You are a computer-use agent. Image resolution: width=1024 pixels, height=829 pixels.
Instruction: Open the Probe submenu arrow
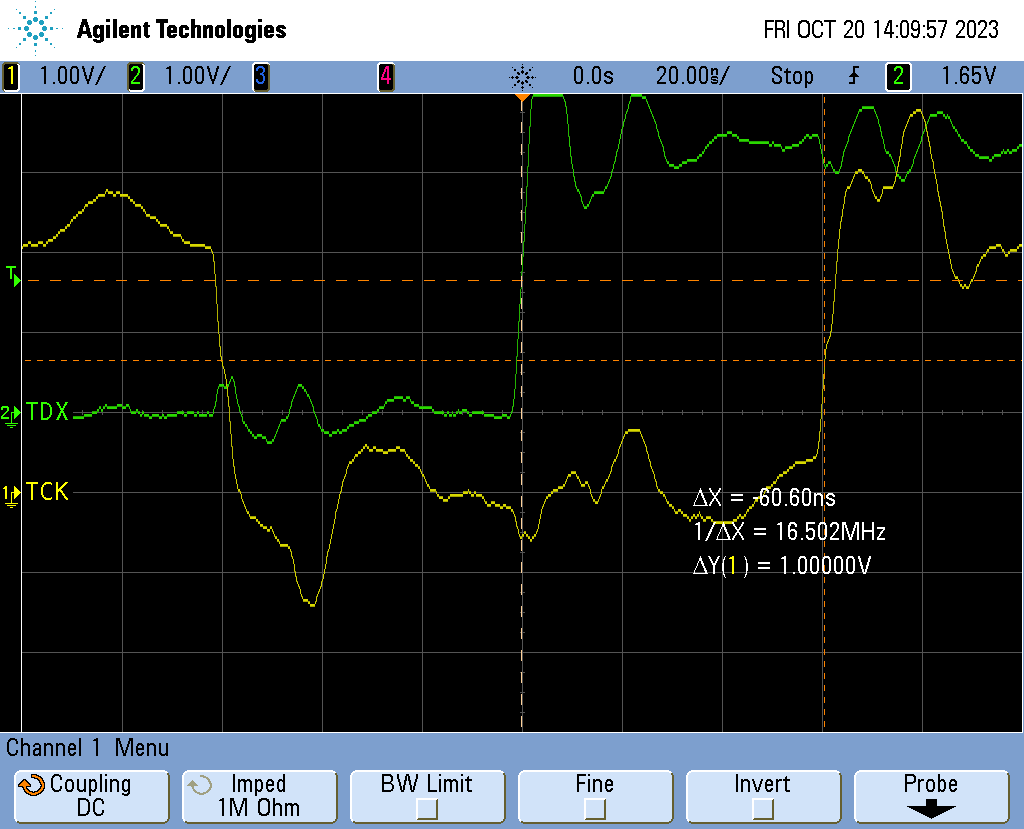(x=930, y=809)
